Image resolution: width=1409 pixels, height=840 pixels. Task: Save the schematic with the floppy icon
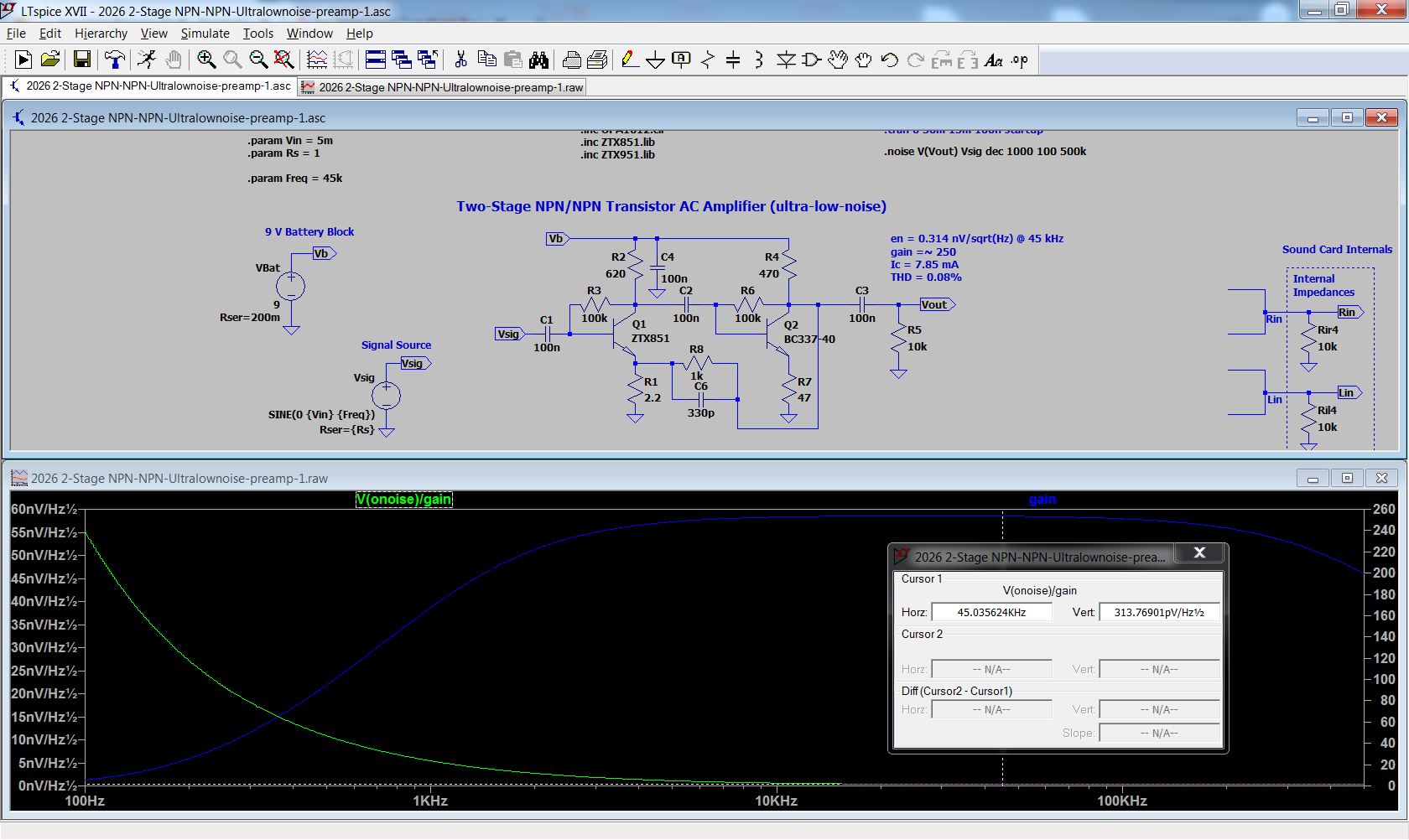point(81,60)
